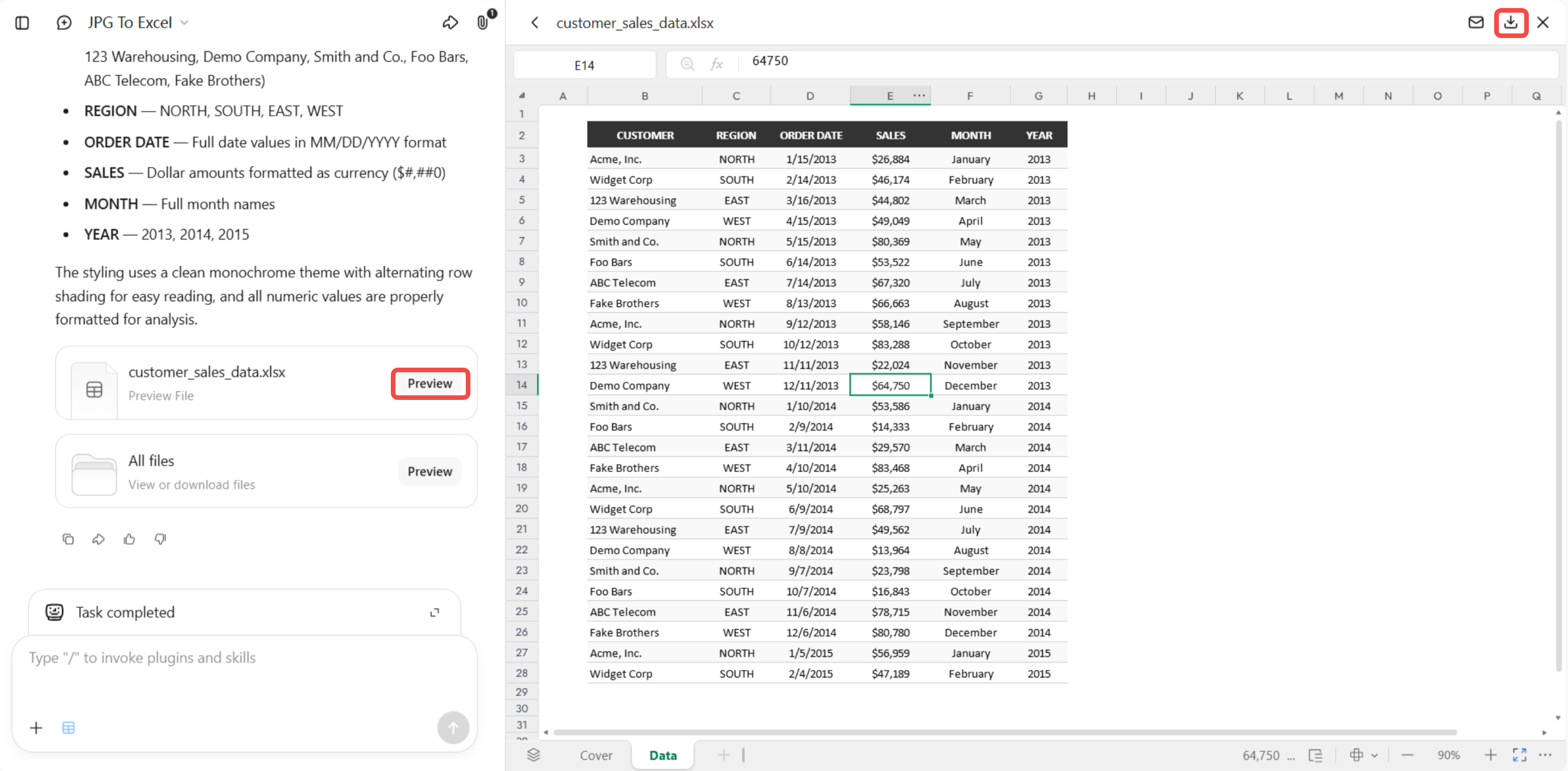
Task: Open the column E options ellipsis
Action: [919, 96]
